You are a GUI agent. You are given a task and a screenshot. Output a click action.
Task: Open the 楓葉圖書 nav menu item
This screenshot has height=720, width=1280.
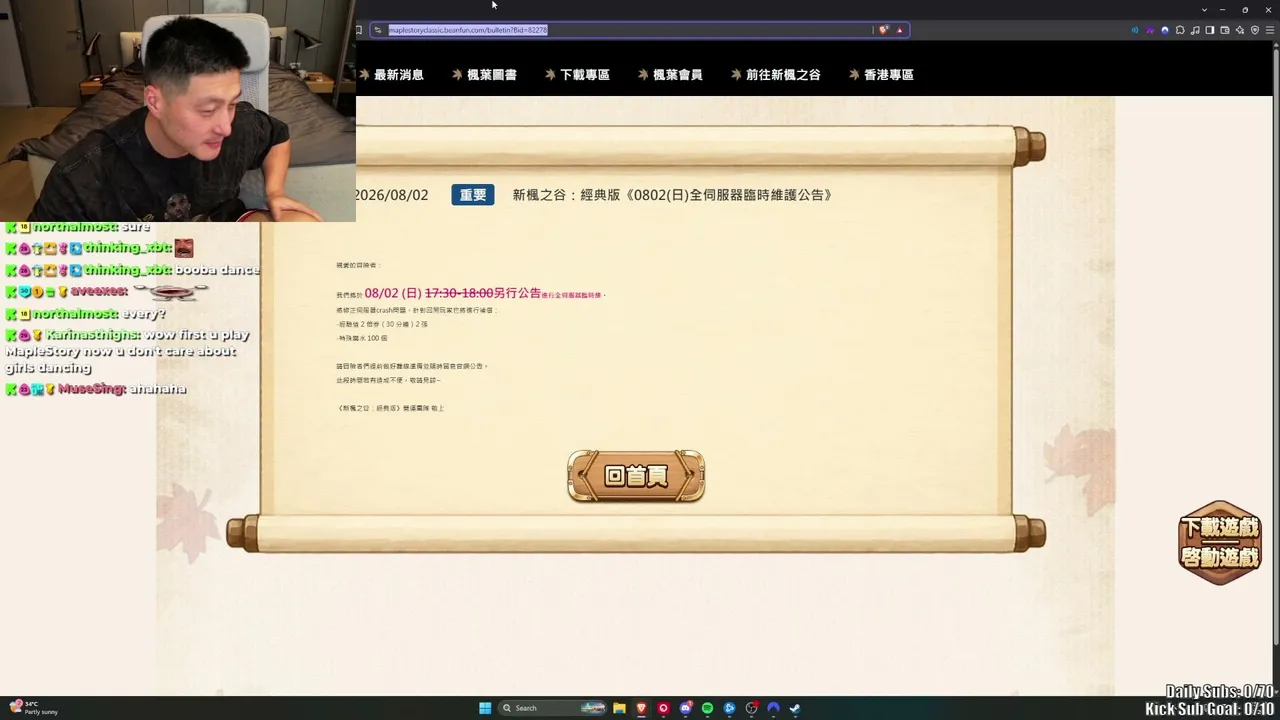491,75
